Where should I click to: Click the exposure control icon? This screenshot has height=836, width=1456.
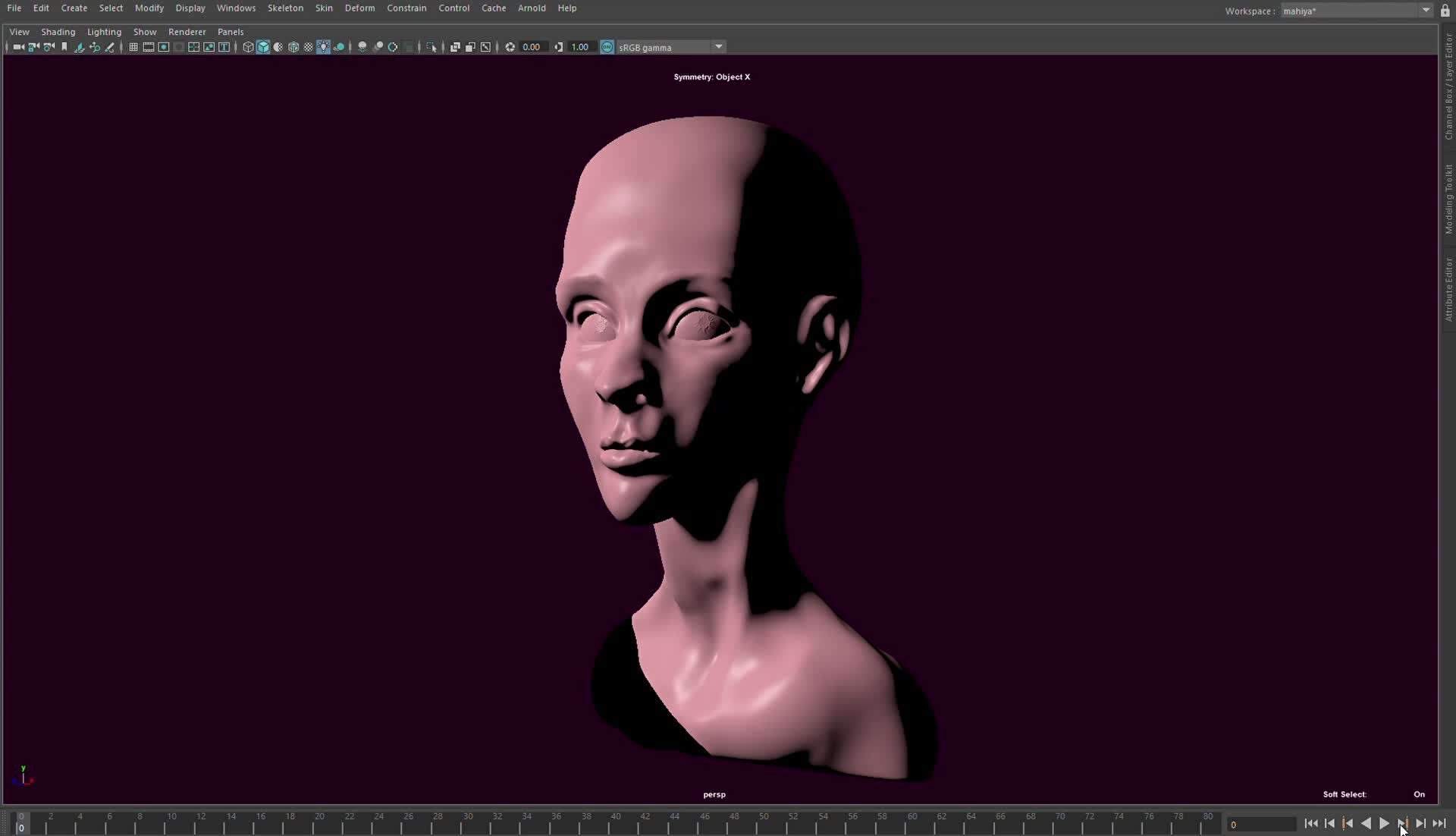click(511, 47)
